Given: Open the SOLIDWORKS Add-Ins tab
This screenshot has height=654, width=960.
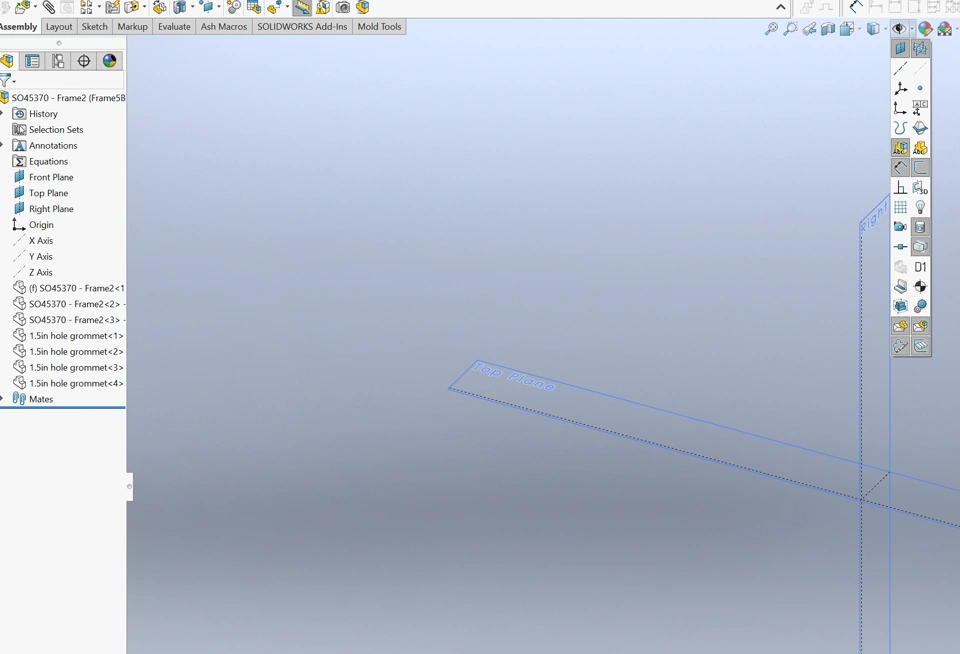Looking at the screenshot, I should pyautogui.click(x=302, y=26).
